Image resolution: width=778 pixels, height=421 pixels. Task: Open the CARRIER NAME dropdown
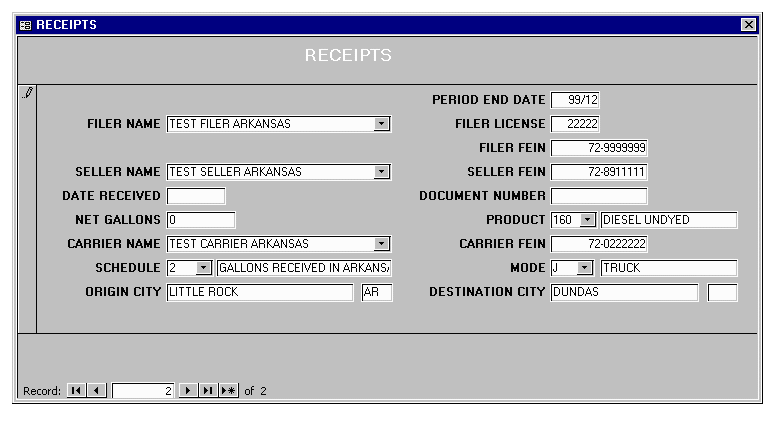point(381,244)
